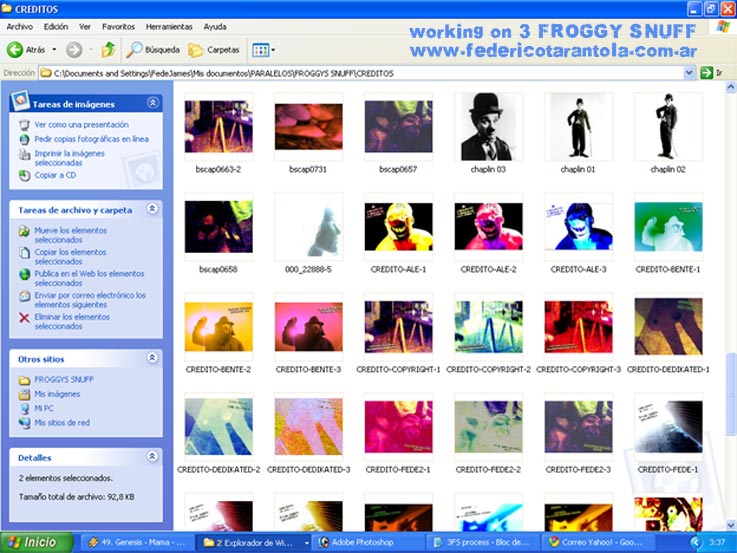This screenshot has height=553, width=737.
Task: Open the Búsqueda search tool
Action: coord(153,49)
